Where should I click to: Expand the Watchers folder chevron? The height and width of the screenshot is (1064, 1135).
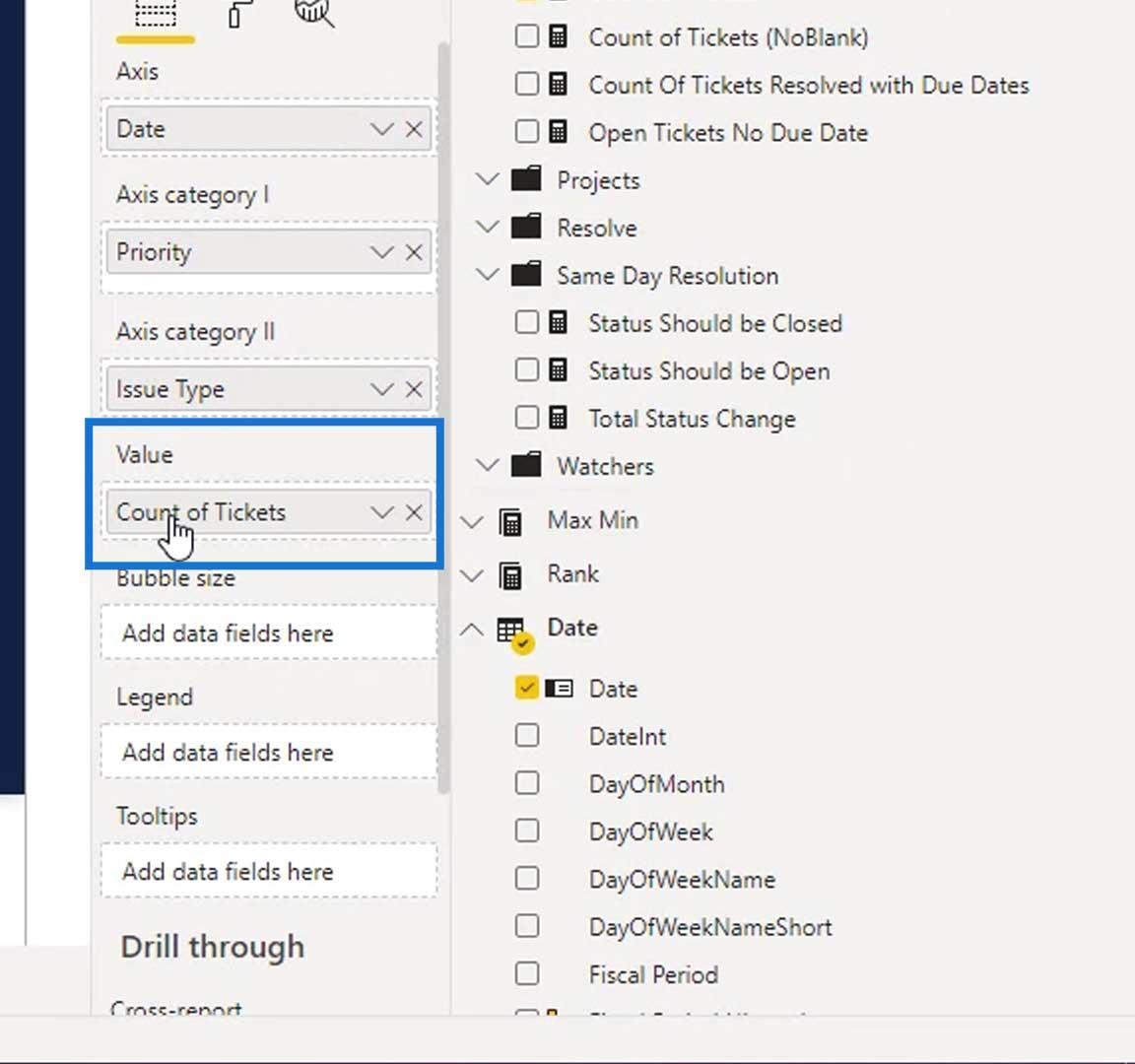(x=488, y=465)
